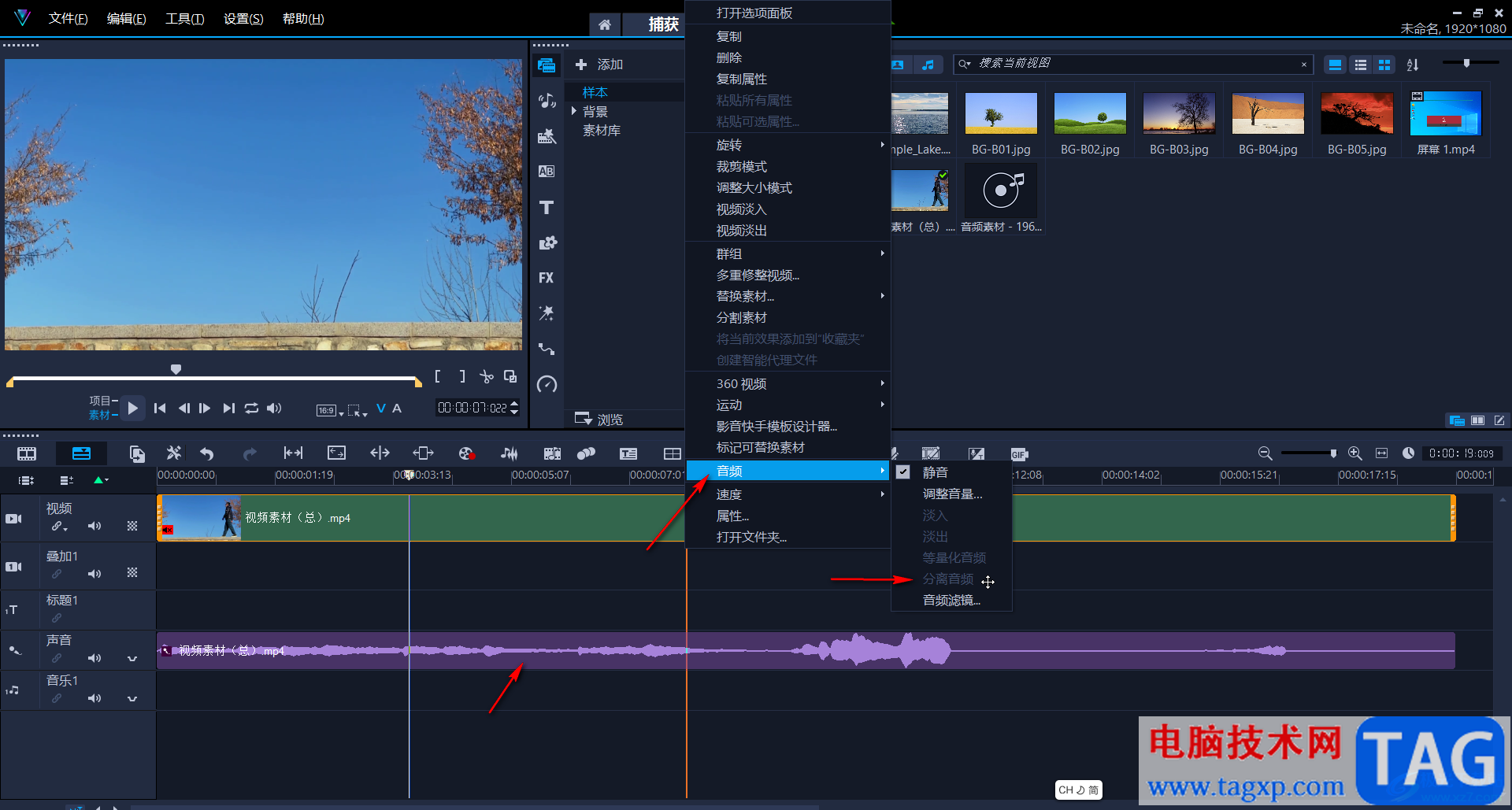The height and width of the screenshot is (810, 1512).
Task: Open the Motion path library icon
Action: pos(547,349)
